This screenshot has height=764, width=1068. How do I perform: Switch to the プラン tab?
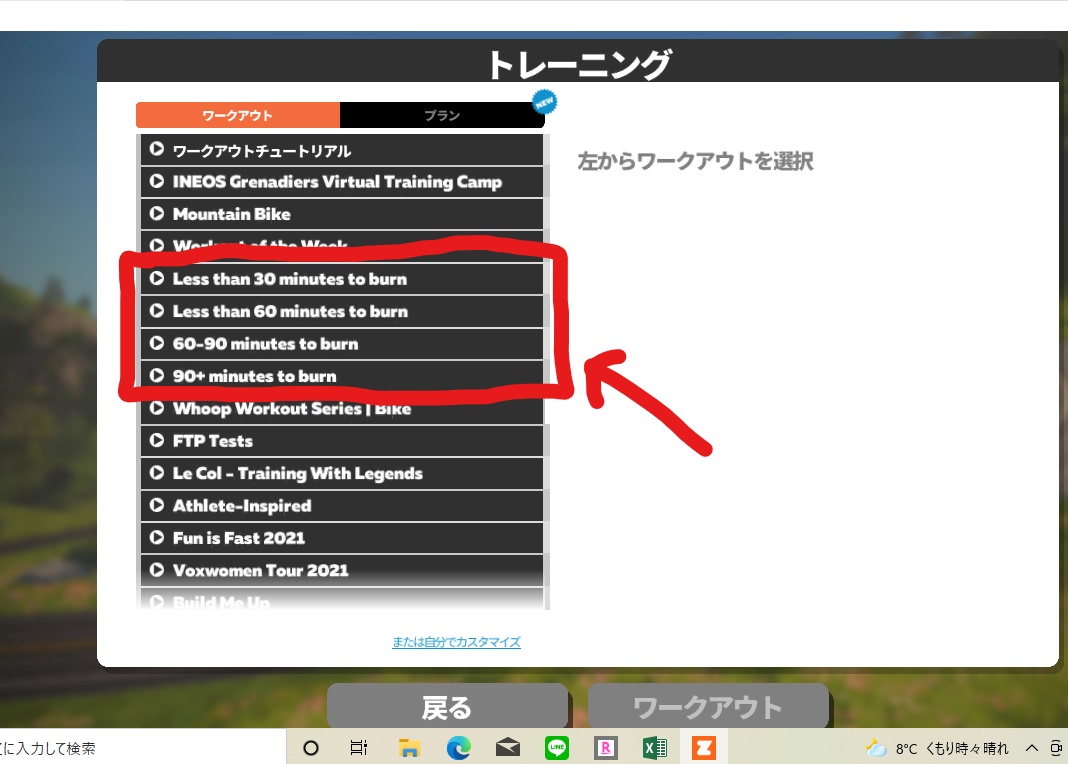(x=442, y=115)
